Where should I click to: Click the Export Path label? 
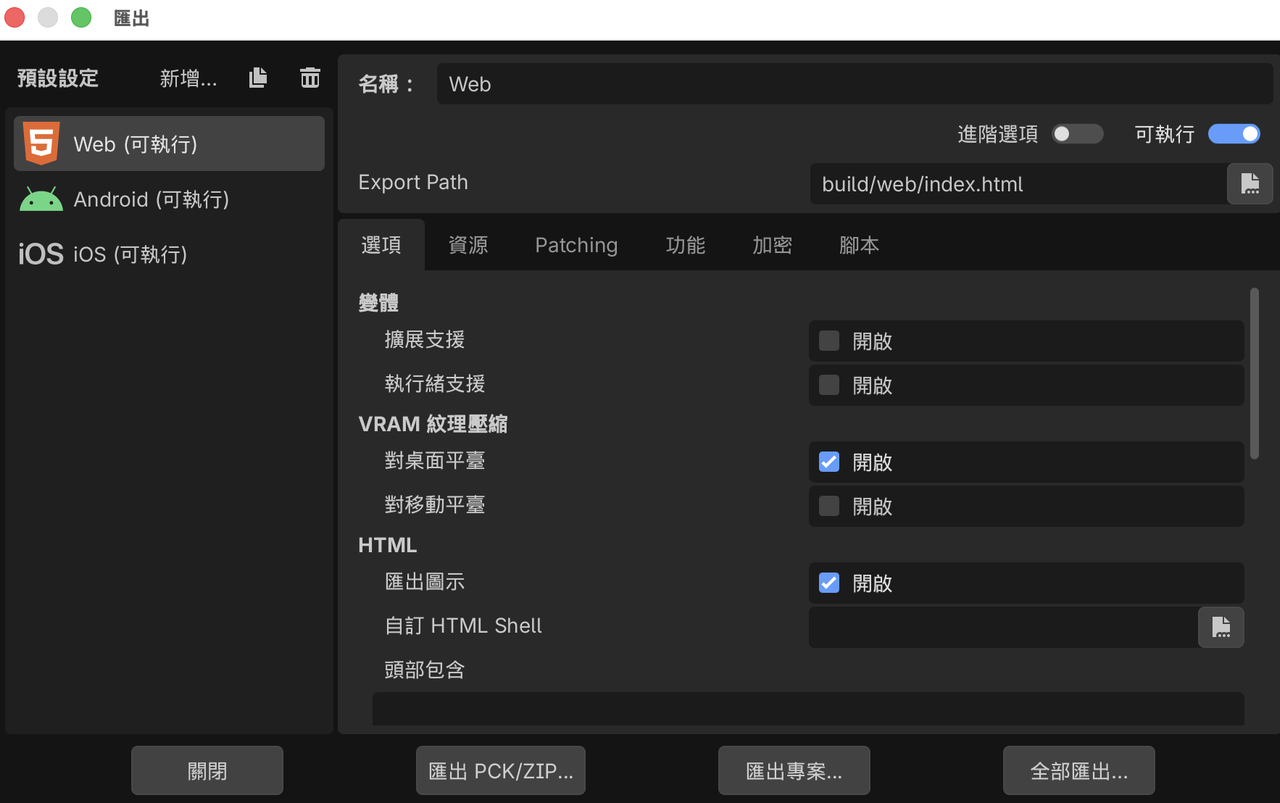pos(413,182)
